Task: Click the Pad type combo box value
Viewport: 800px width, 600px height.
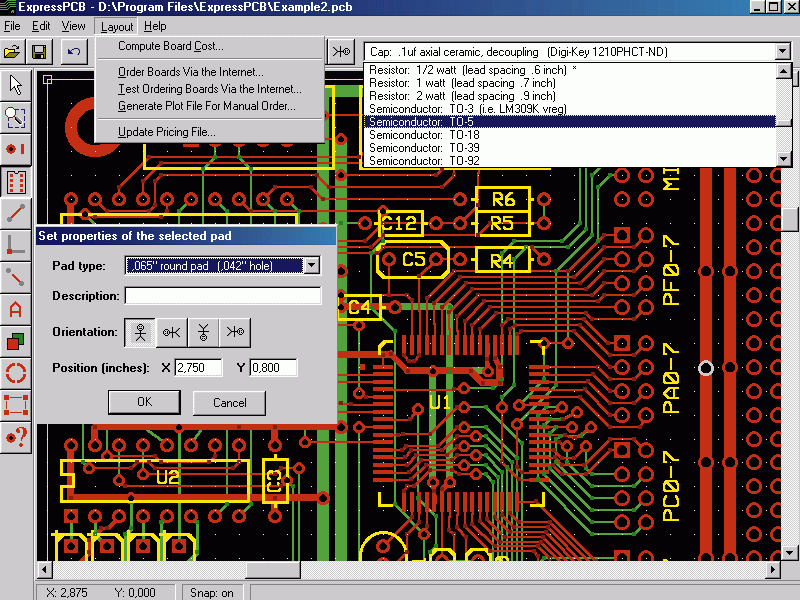Action: tap(214, 265)
